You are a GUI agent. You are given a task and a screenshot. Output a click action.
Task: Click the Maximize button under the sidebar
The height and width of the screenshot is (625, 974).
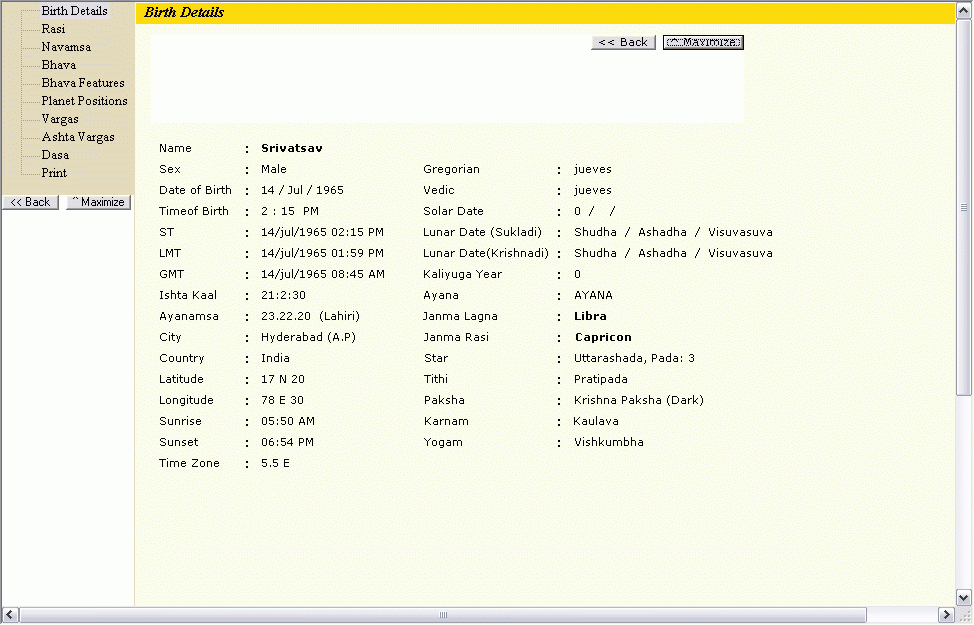coord(98,202)
